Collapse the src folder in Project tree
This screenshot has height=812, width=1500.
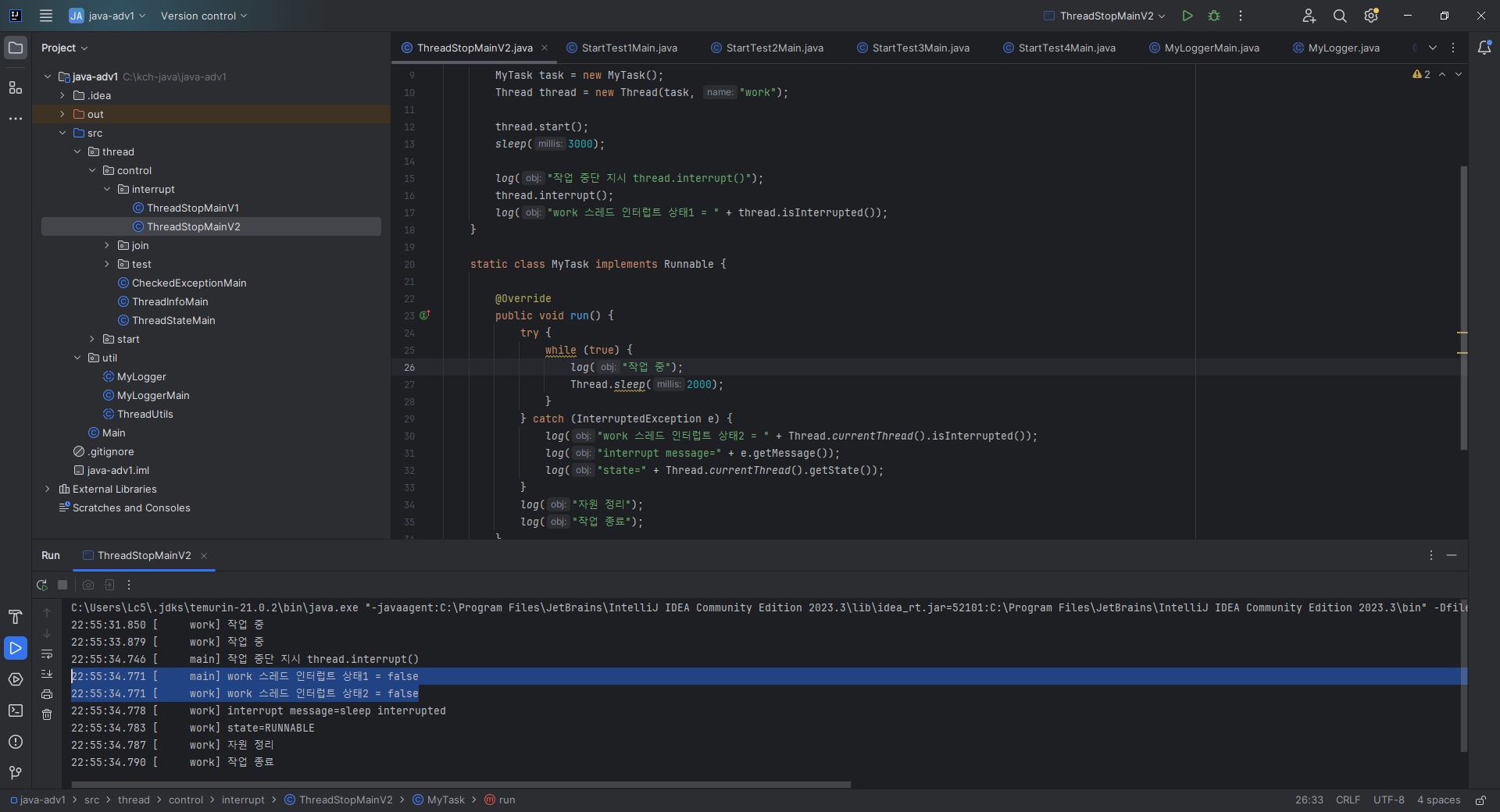[x=62, y=133]
